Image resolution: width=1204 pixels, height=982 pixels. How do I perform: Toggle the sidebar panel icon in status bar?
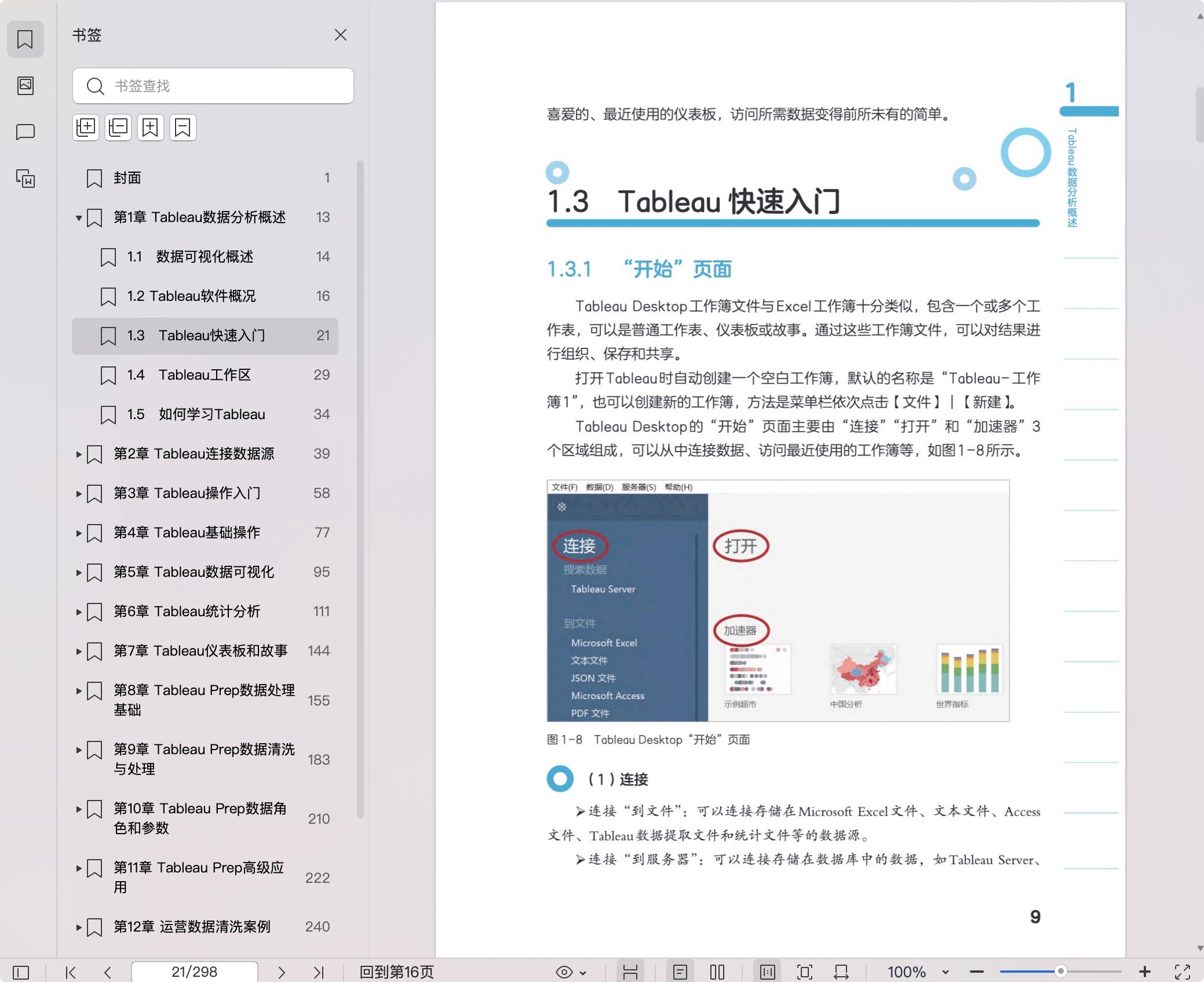coord(21,972)
